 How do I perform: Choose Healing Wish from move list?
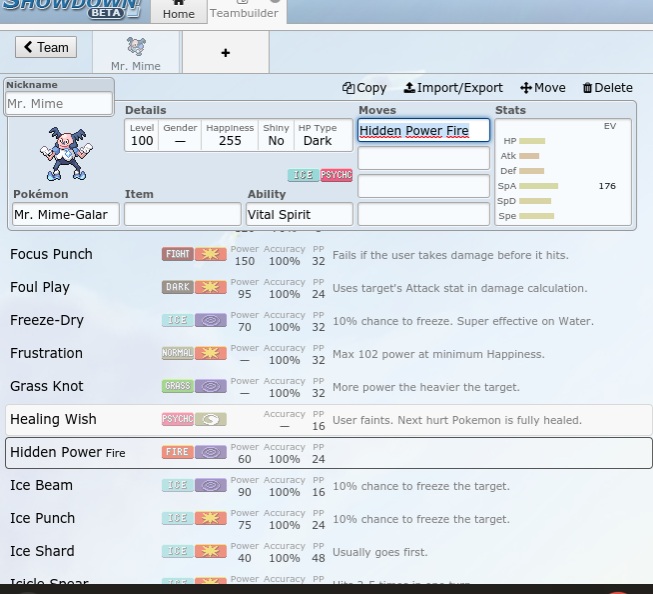pyautogui.click(x=53, y=419)
